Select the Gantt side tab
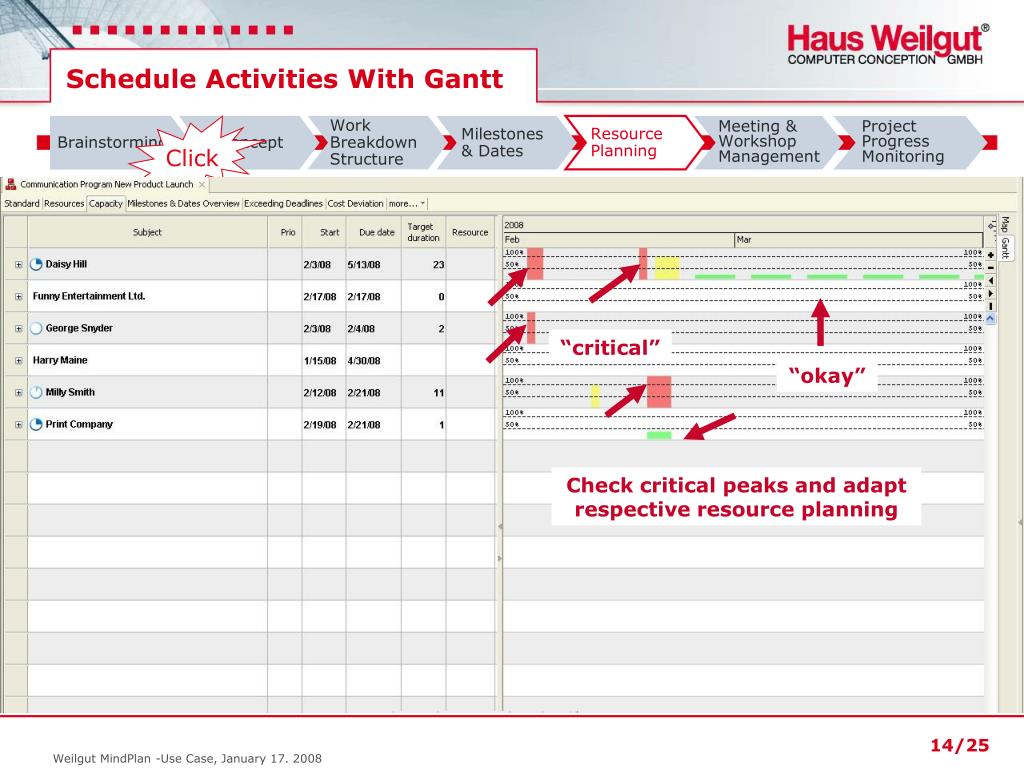Viewport: 1024px width, 768px height. [x=1006, y=248]
